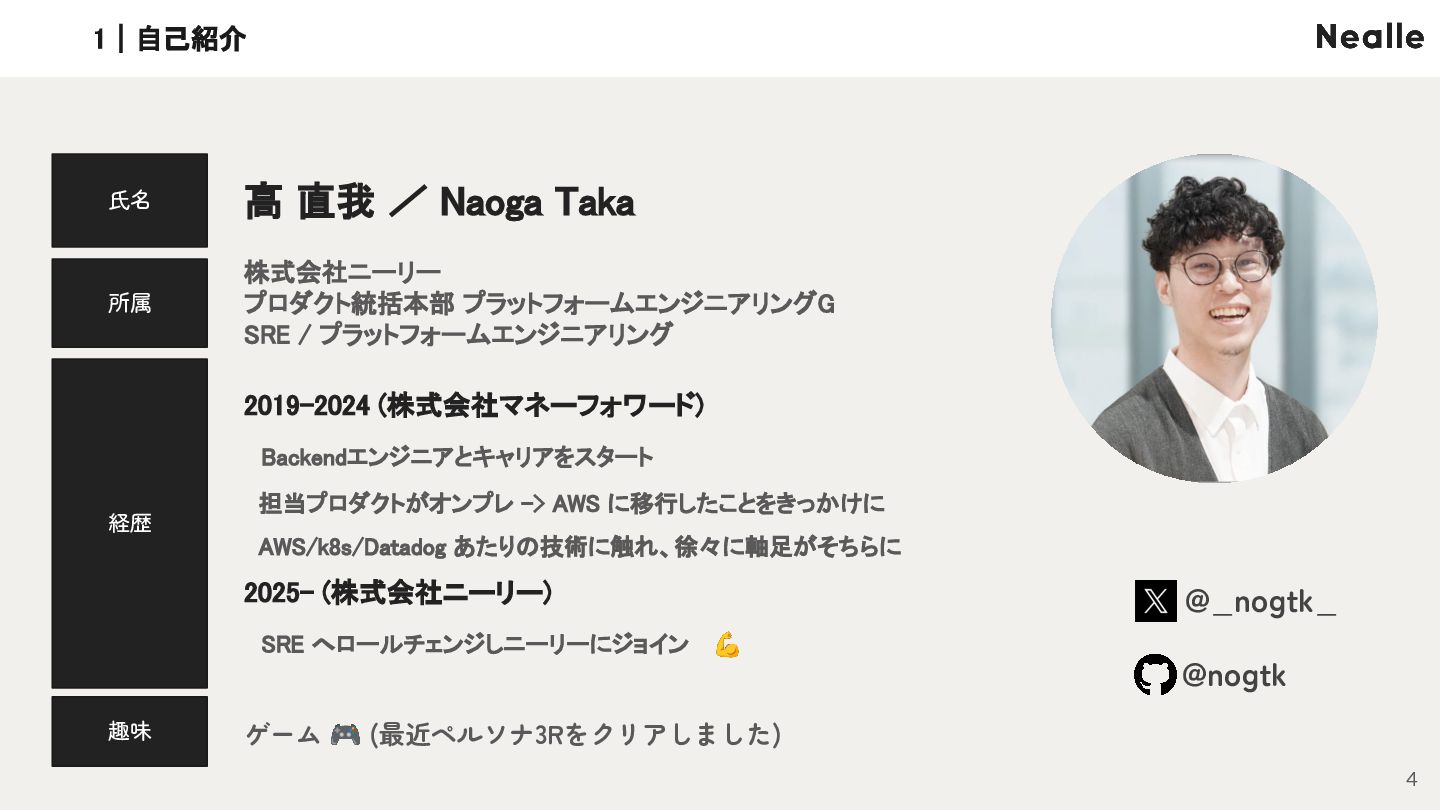The width and height of the screenshot is (1440, 810).
Task: Open the @nogtk GitHub handle
Action: click(x=1234, y=676)
